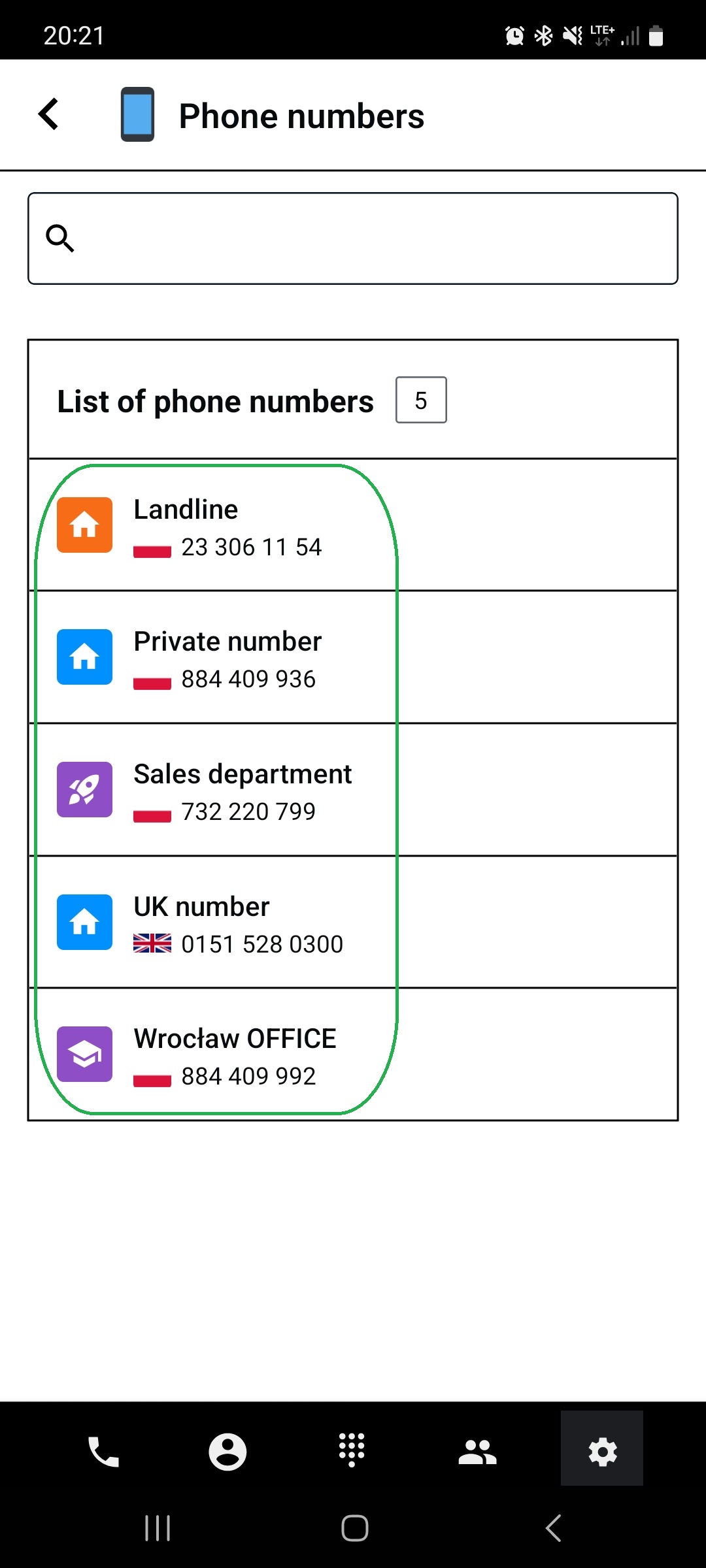Tap the purple Sales department rocket icon
Viewport: 706px width, 1568px height.
(x=84, y=789)
